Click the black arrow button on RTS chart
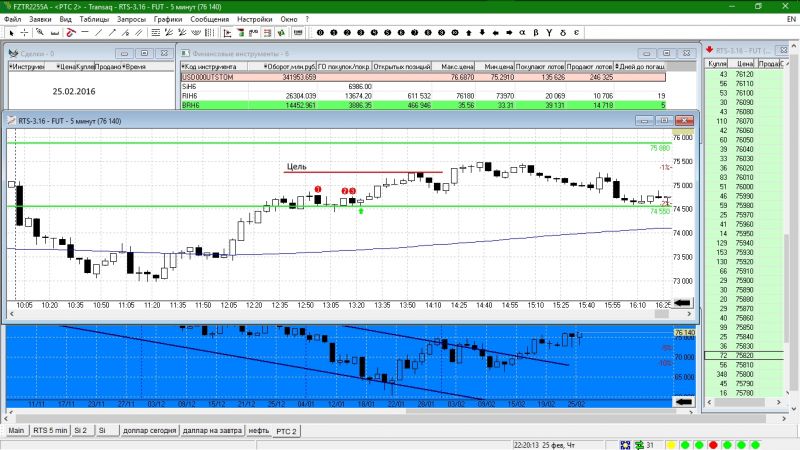The height and width of the screenshot is (450, 800). (683, 303)
